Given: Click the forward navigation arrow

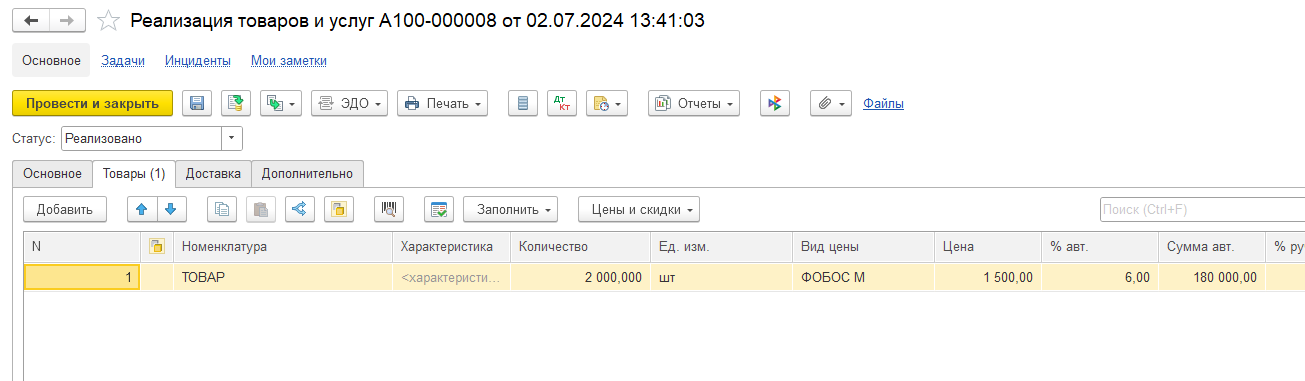Looking at the screenshot, I should point(67,21).
